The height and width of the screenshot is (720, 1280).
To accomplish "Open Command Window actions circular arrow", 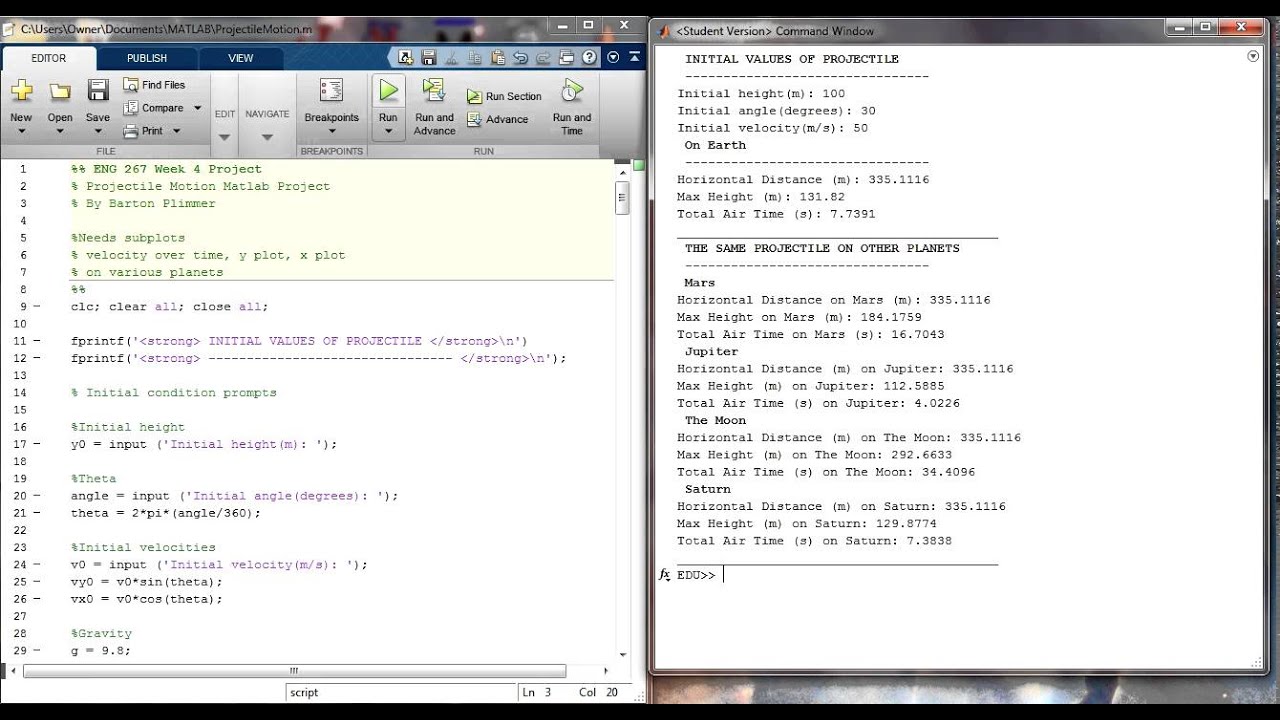I will pos(1254,57).
